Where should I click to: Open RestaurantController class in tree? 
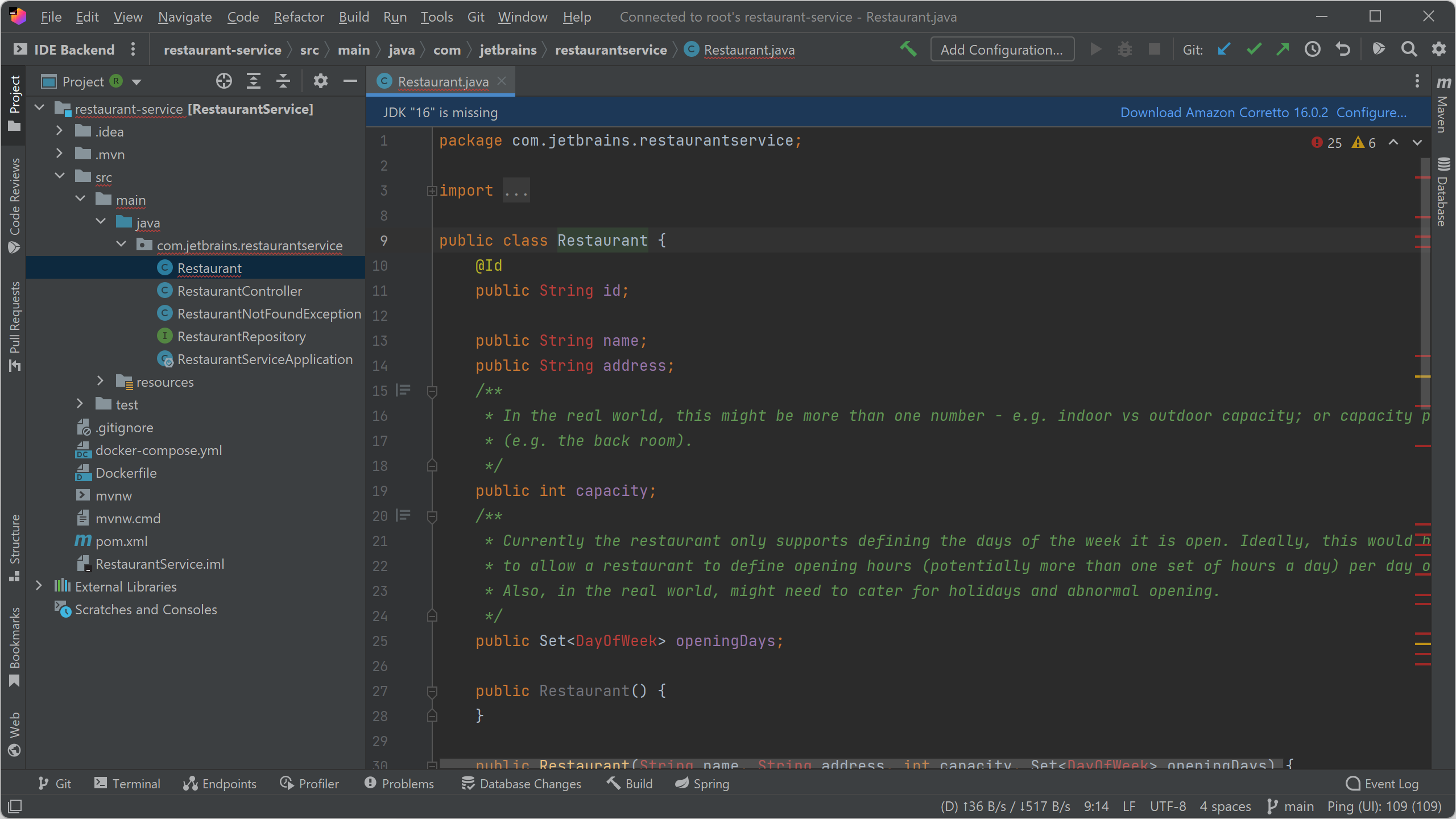239,291
